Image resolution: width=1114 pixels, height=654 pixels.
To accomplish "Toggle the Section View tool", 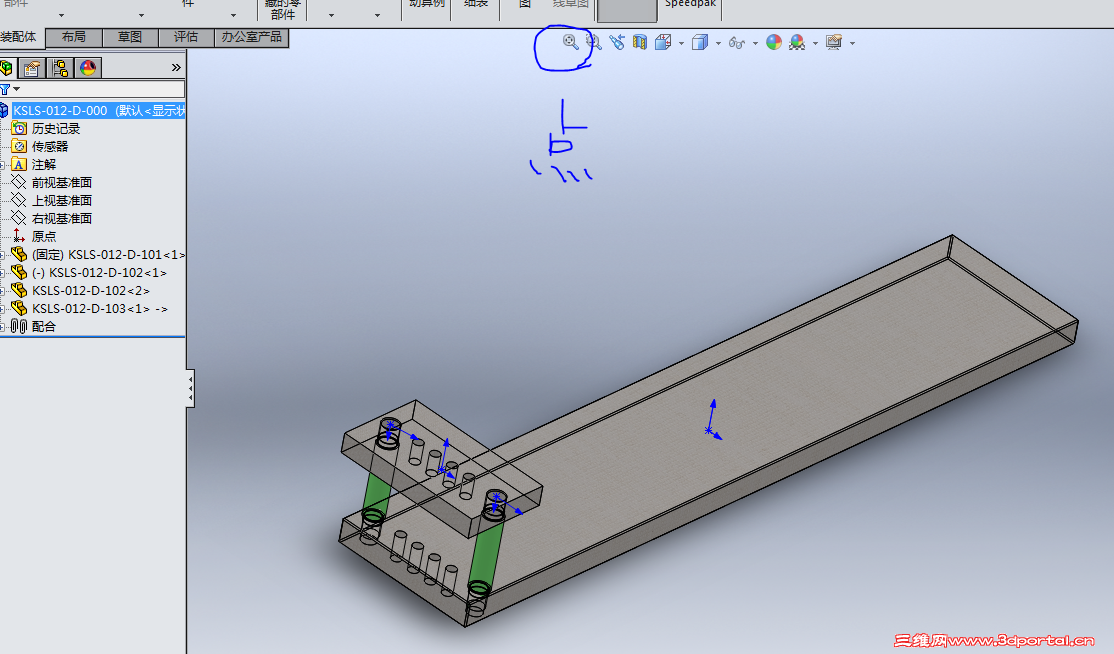I will click(640, 42).
